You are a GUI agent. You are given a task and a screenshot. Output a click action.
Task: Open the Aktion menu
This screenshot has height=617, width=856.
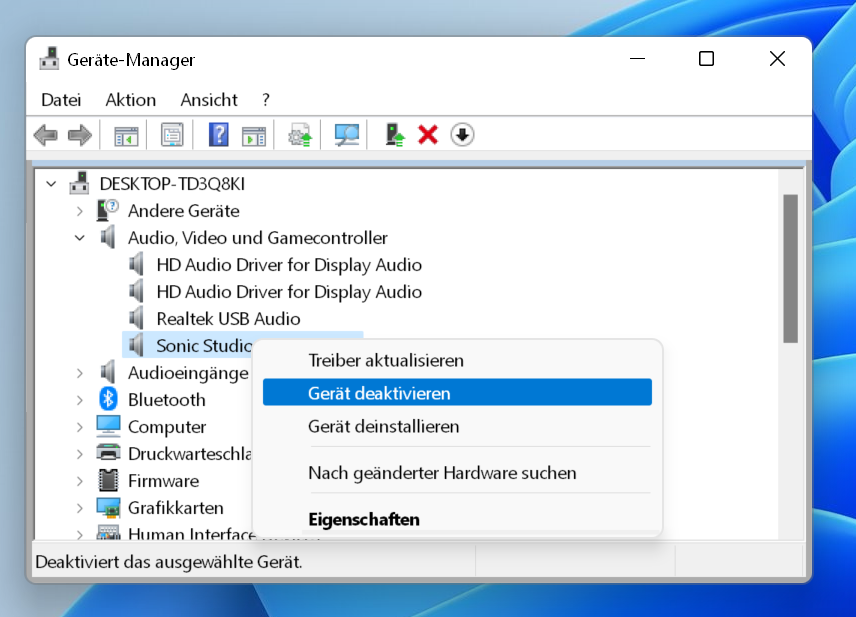tap(130, 100)
